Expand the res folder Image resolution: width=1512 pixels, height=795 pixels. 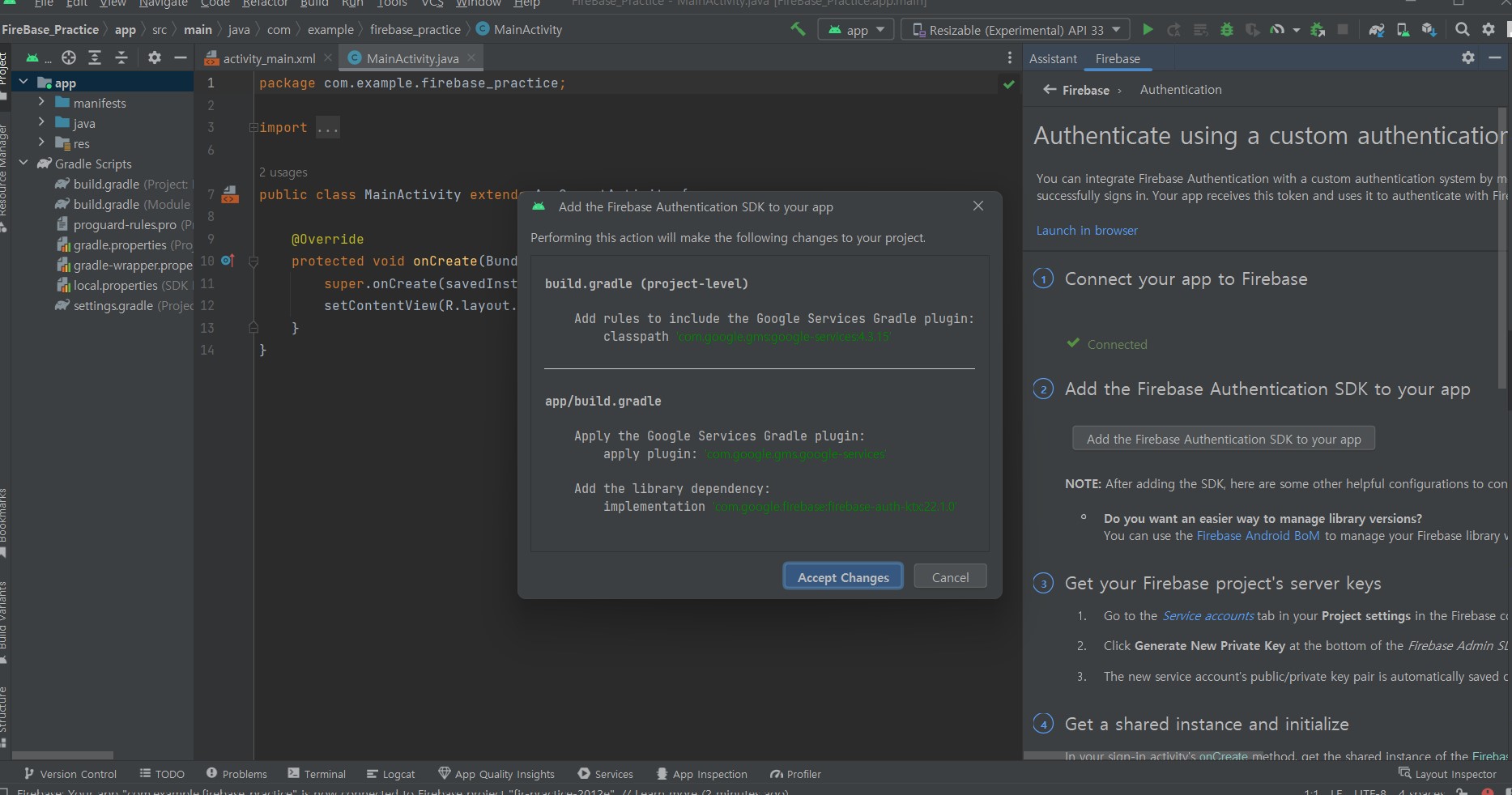tap(41, 143)
